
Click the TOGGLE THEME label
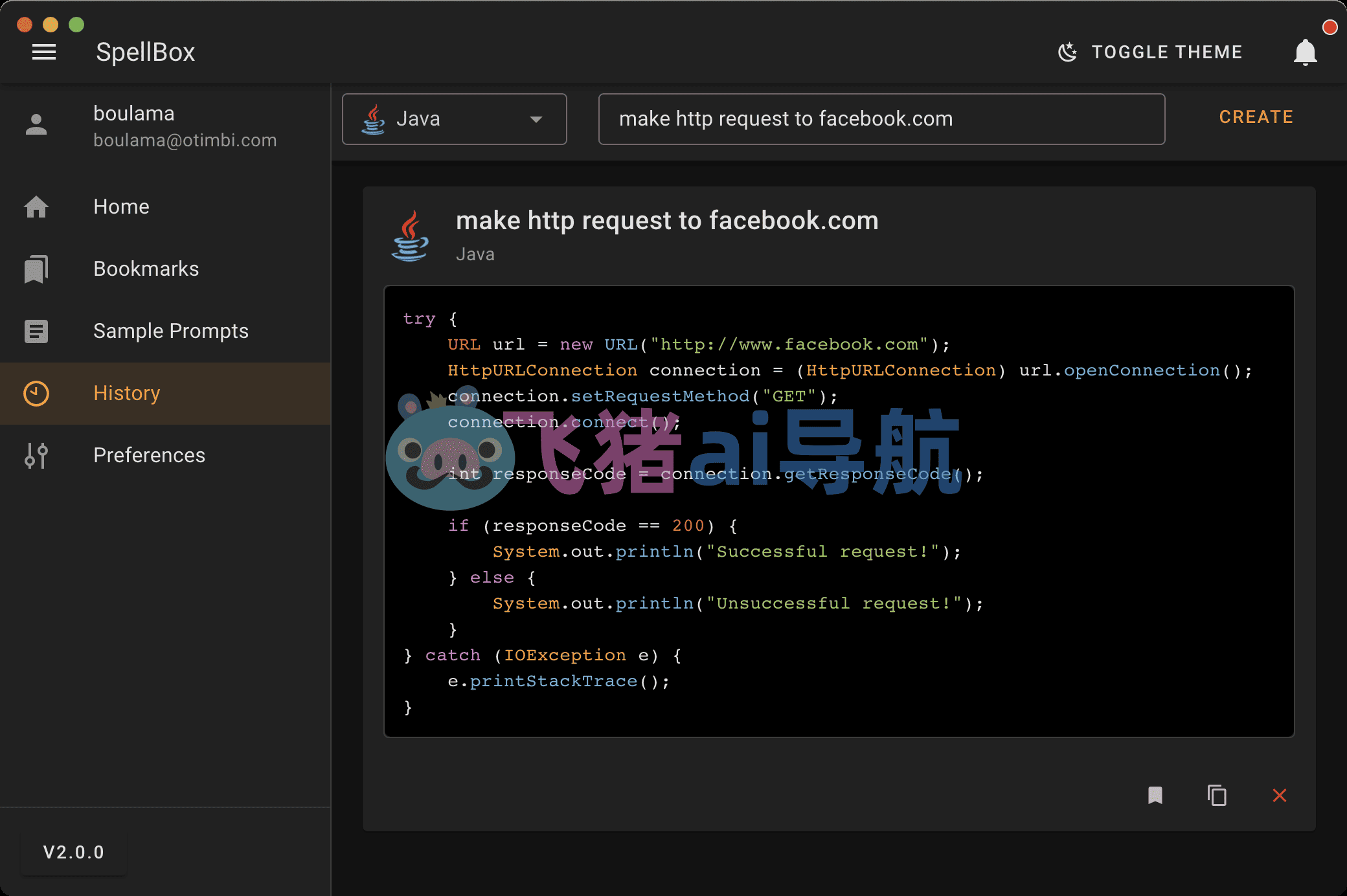(x=1167, y=52)
